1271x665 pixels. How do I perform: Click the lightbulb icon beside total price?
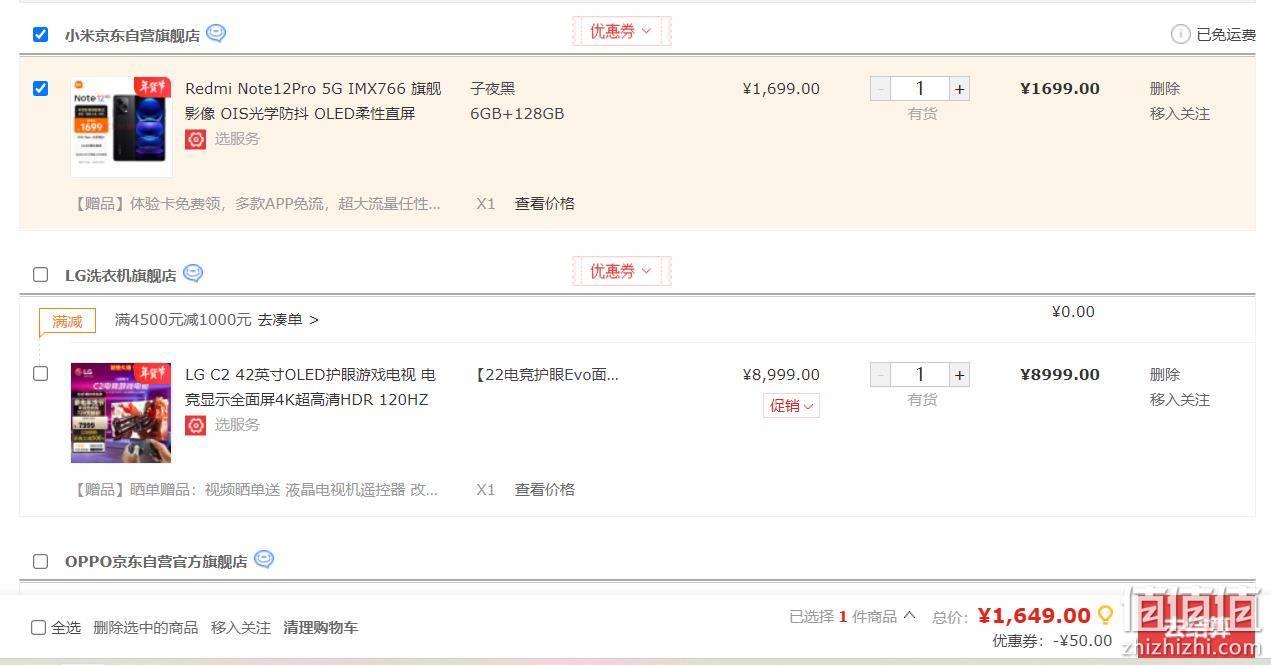point(1105,615)
